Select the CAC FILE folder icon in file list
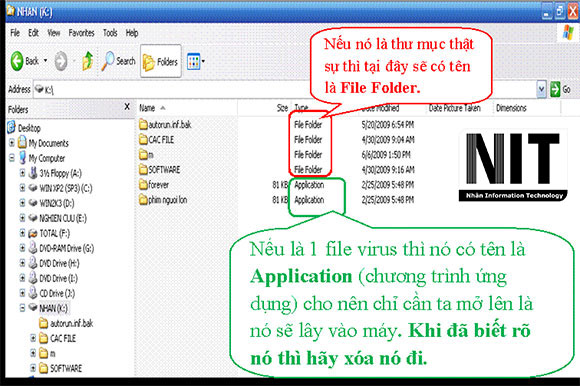Screen dimensions: 580x386 click(143, 139)
